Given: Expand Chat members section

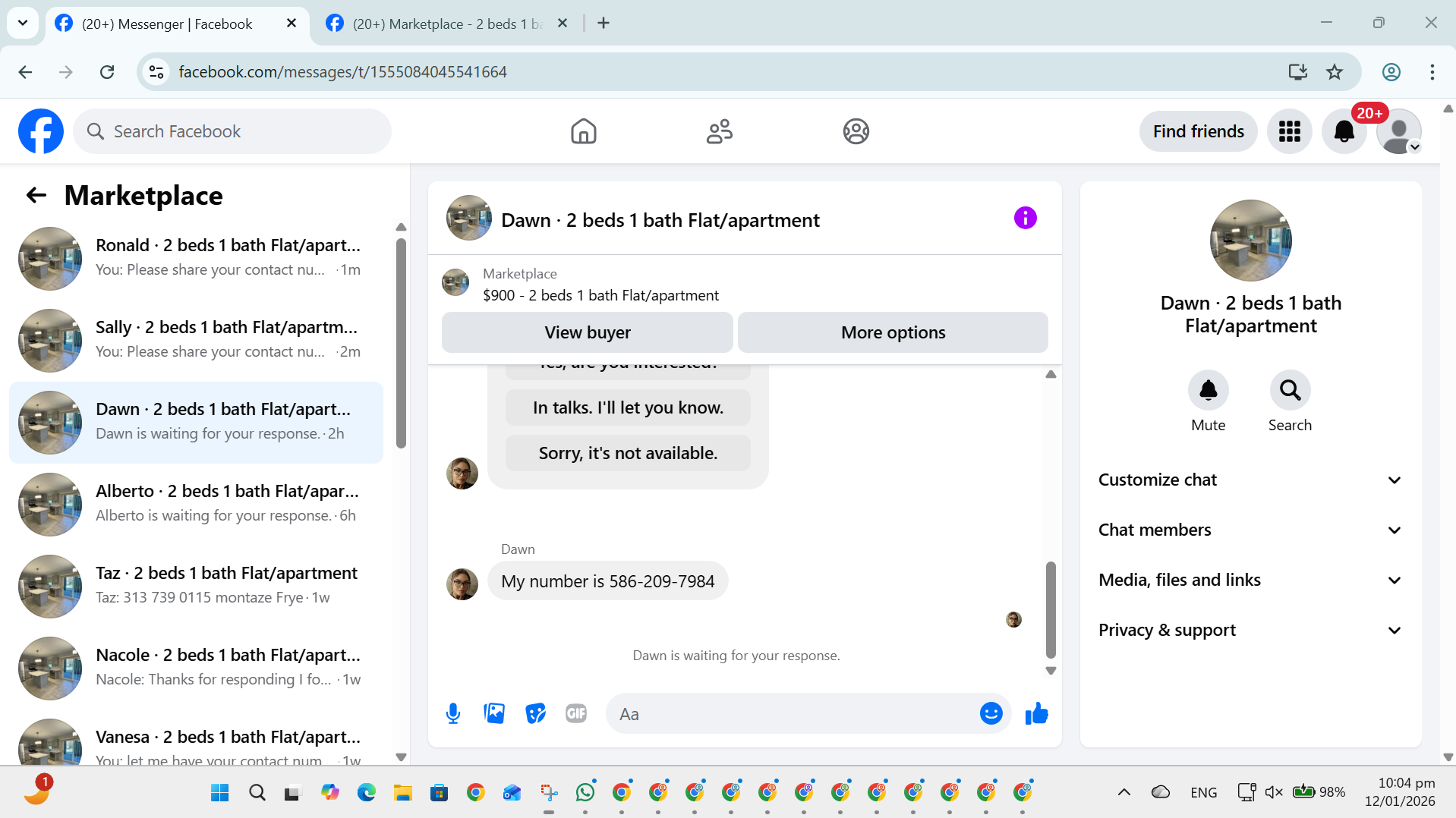Looking at the screenshot, I should (1250, 530).
